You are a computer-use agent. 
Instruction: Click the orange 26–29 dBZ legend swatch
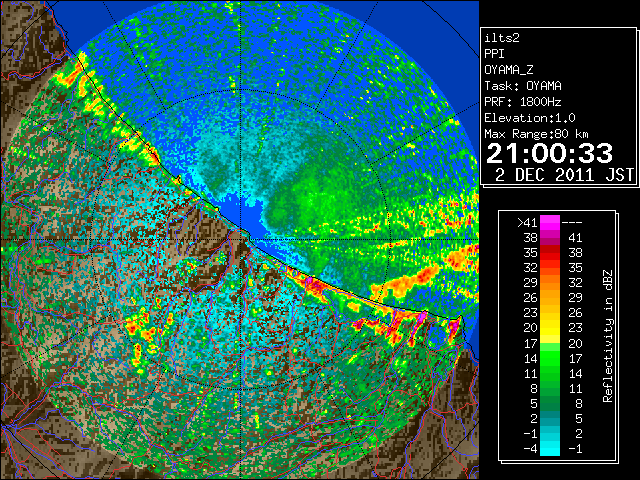pos(550,298)
